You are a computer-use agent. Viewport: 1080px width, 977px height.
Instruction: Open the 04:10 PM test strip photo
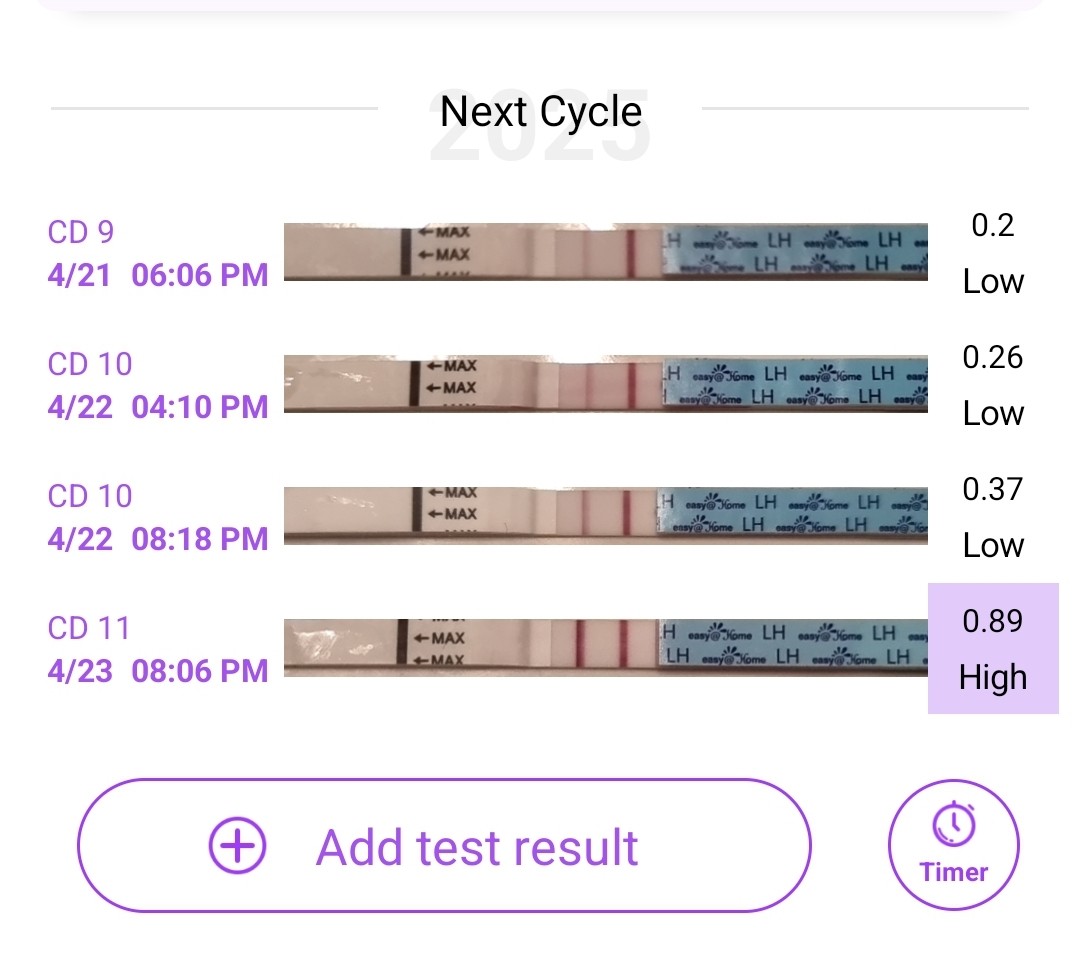pos(605,384)
